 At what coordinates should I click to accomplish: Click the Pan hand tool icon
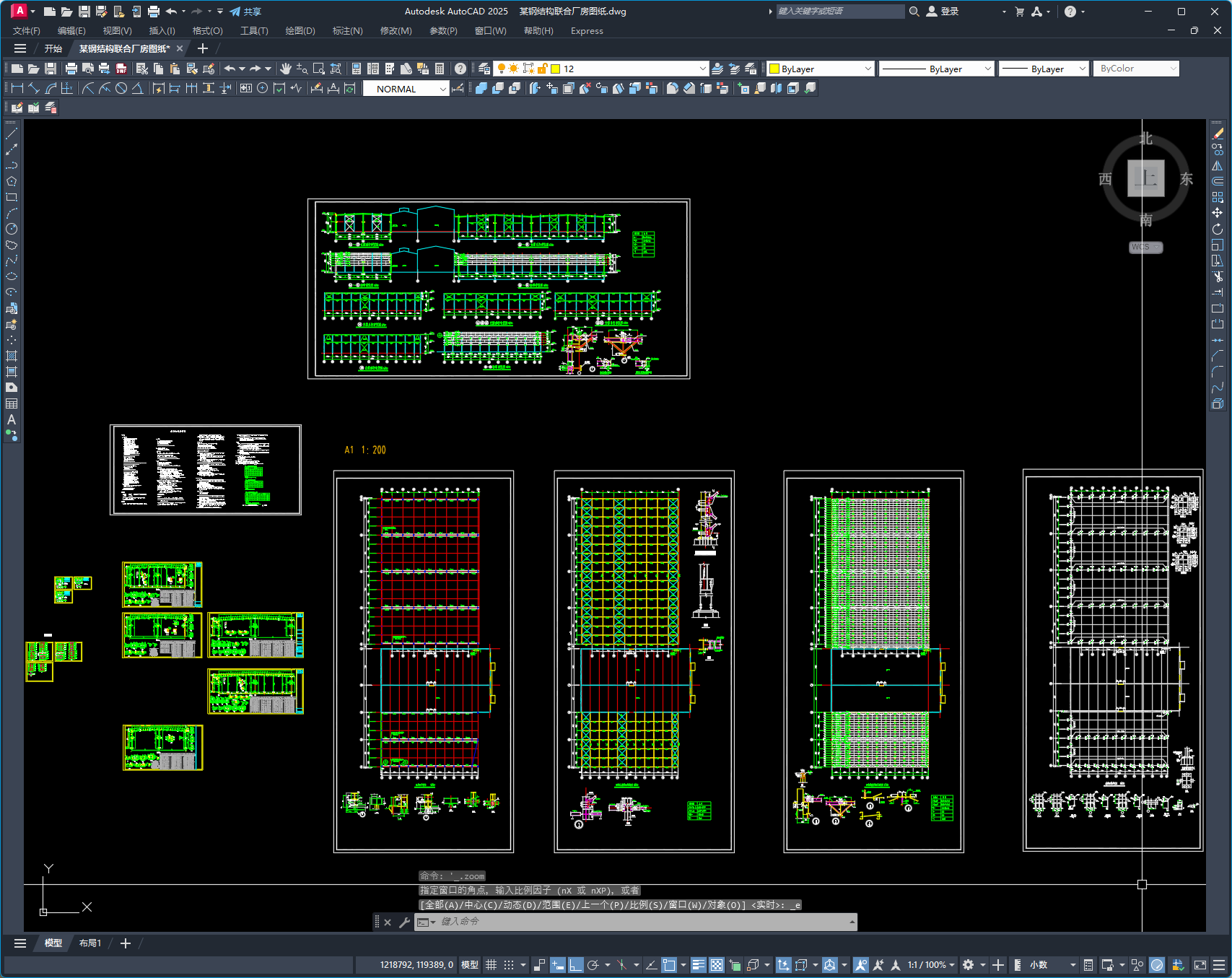pyautogui.click(x=286, y=69)
